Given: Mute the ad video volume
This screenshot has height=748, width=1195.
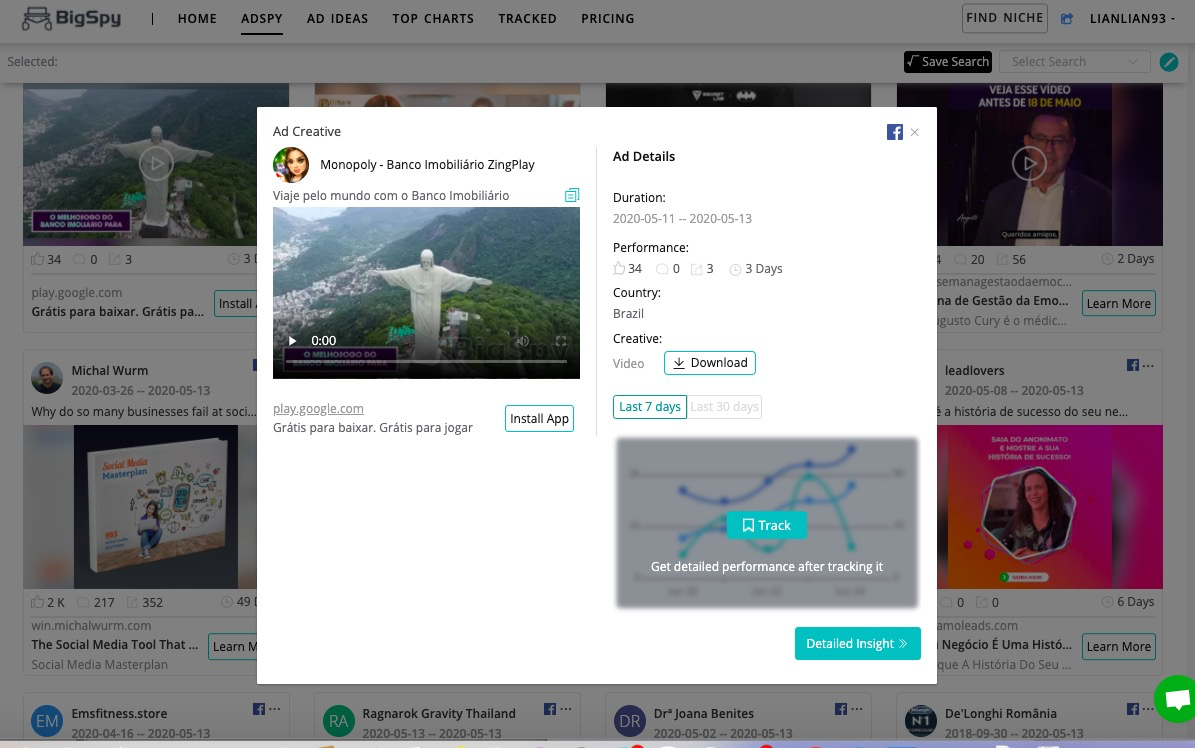Looking at the screenshot, I should 522,341.
